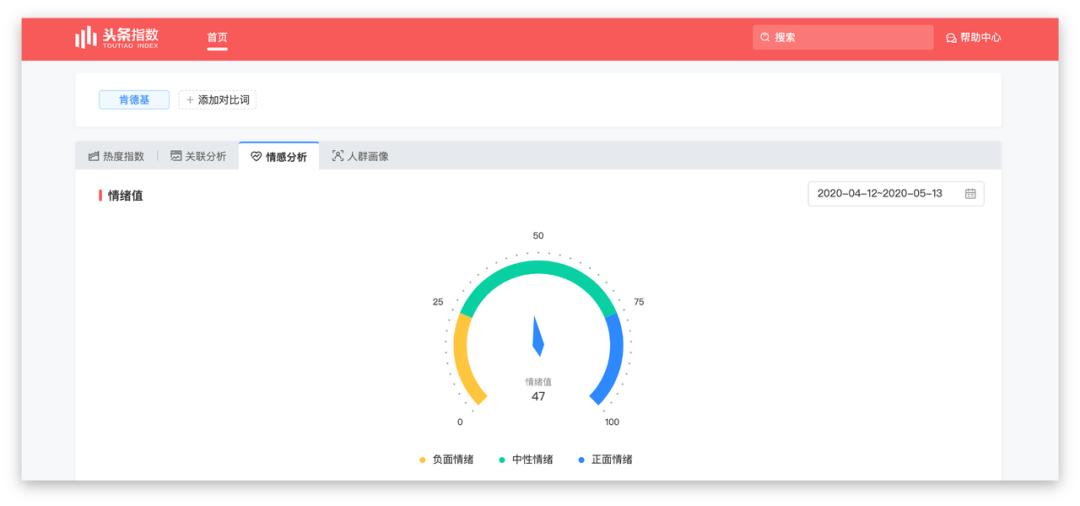Select the 情感分析 tab
This screenshot has width=1080, height=506.
278,156
